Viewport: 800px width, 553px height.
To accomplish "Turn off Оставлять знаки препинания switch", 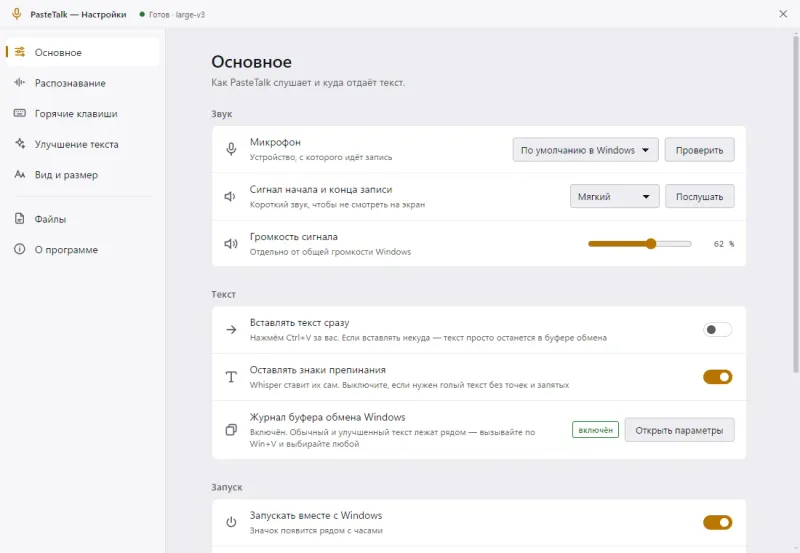I will (x=717, y=377).
